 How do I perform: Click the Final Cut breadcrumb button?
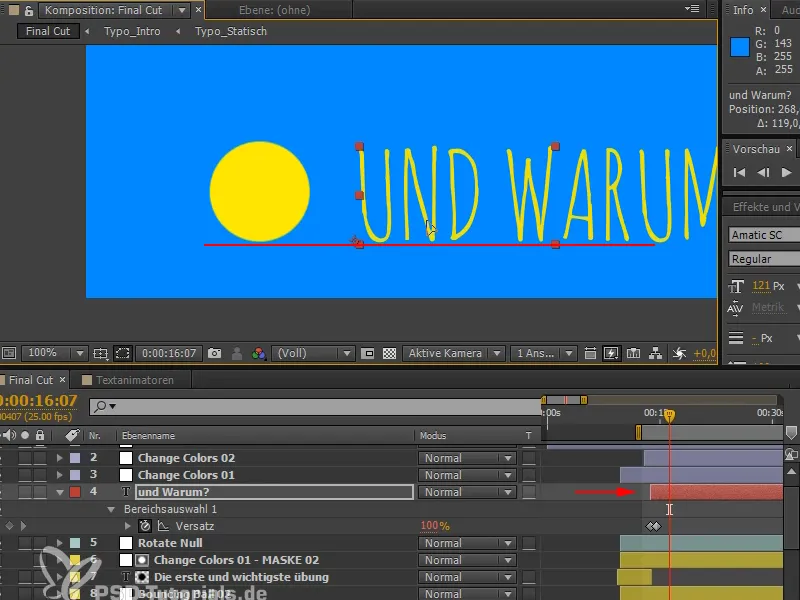click(48, 31)
